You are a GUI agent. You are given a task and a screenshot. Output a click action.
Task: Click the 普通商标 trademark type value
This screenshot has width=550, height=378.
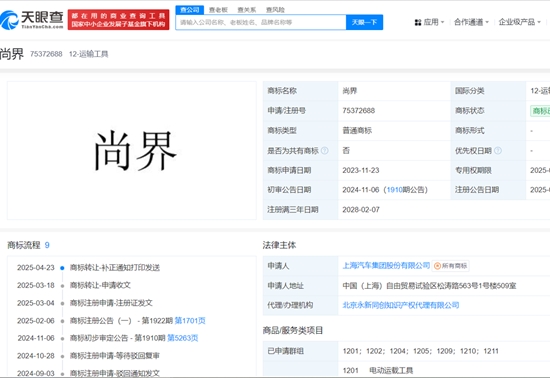point(357,131)
